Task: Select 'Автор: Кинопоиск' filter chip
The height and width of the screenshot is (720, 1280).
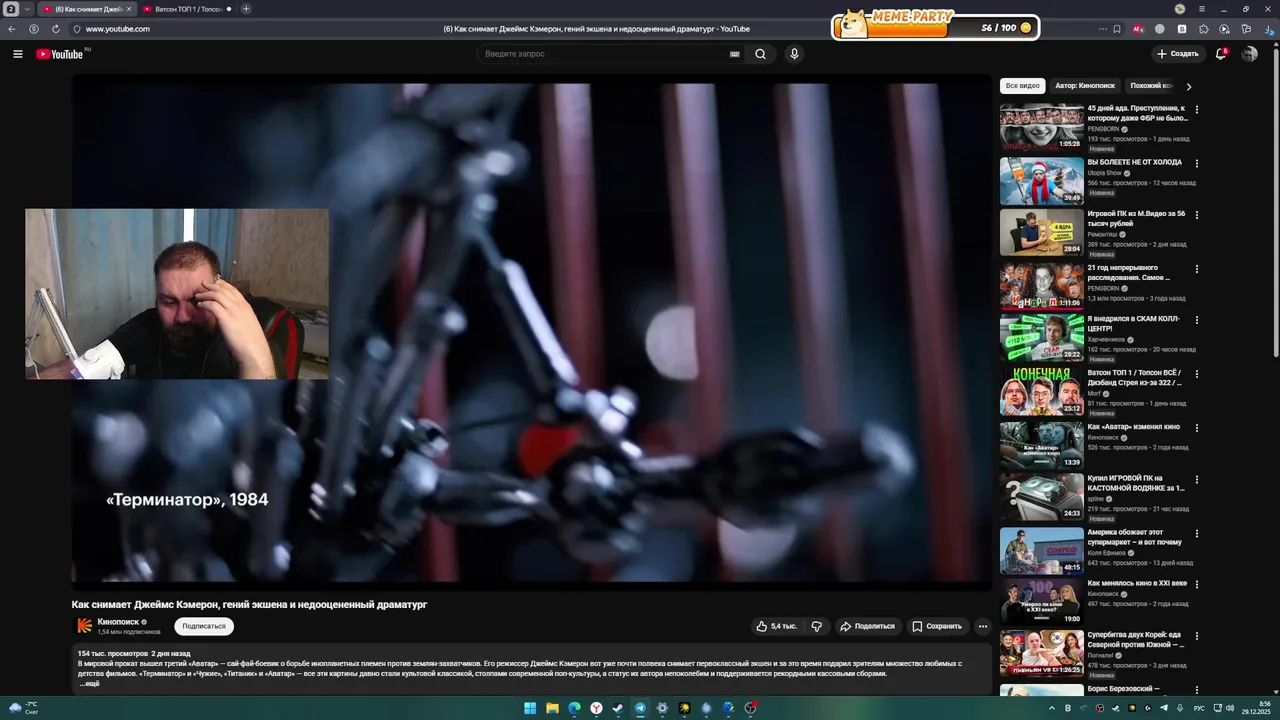Action: click(1084, 86)
